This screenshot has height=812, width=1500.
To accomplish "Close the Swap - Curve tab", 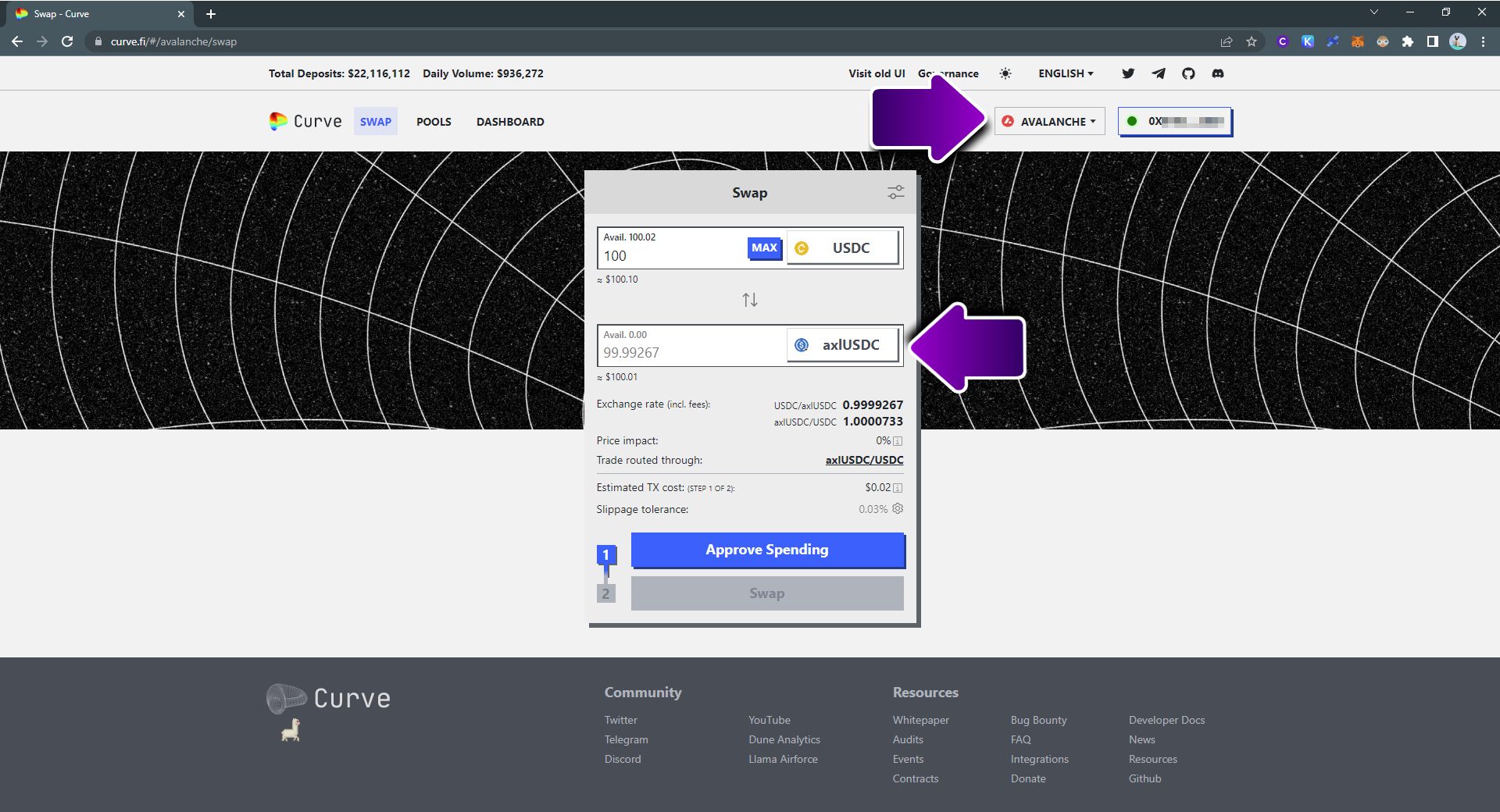I will click(181, 14).
